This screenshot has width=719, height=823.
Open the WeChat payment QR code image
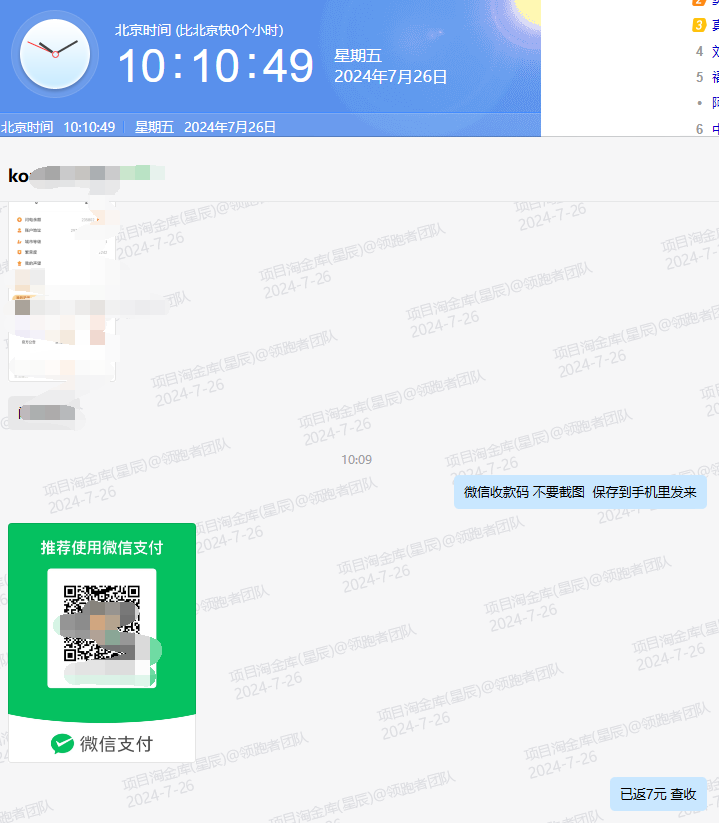point(102,642)
